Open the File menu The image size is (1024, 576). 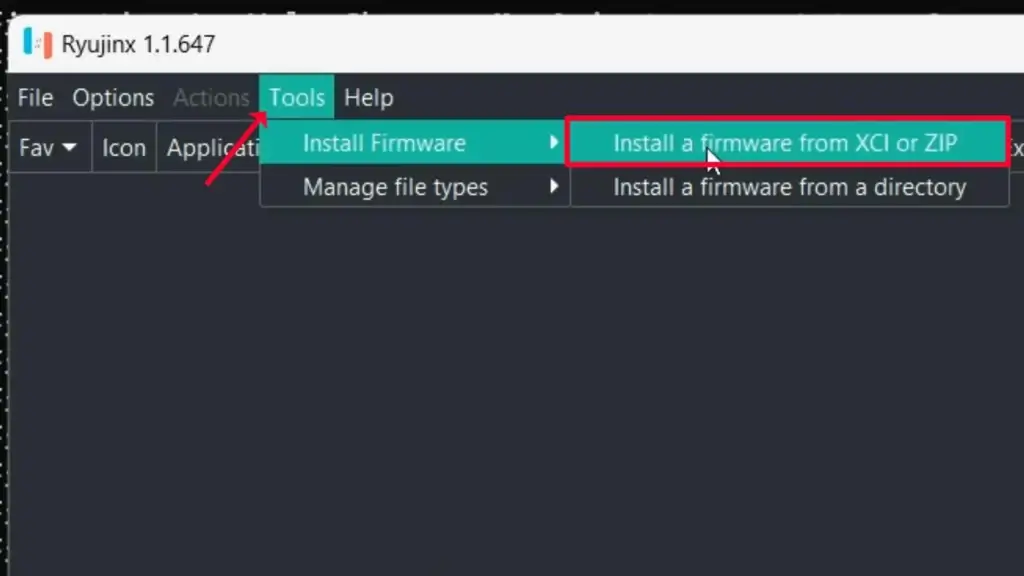point(35,98)
